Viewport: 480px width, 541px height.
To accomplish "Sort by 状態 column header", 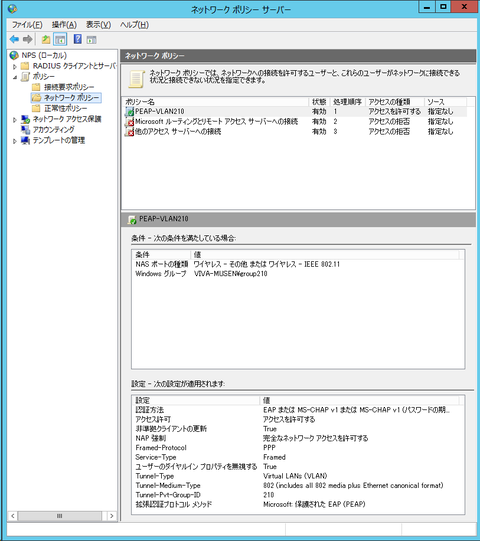I will click(319, 102).
